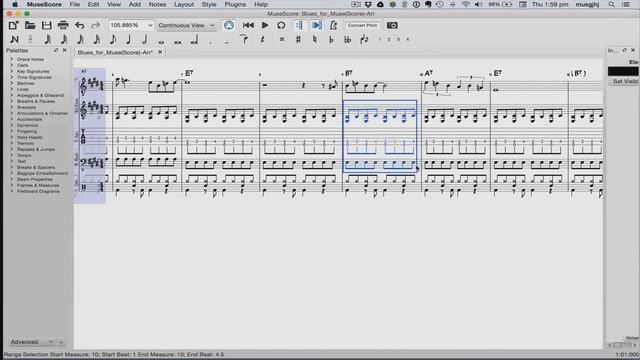This screenshot has height=360, width=640.
Task: Open the Plugins menu
Action: click(x=235, y=4)
